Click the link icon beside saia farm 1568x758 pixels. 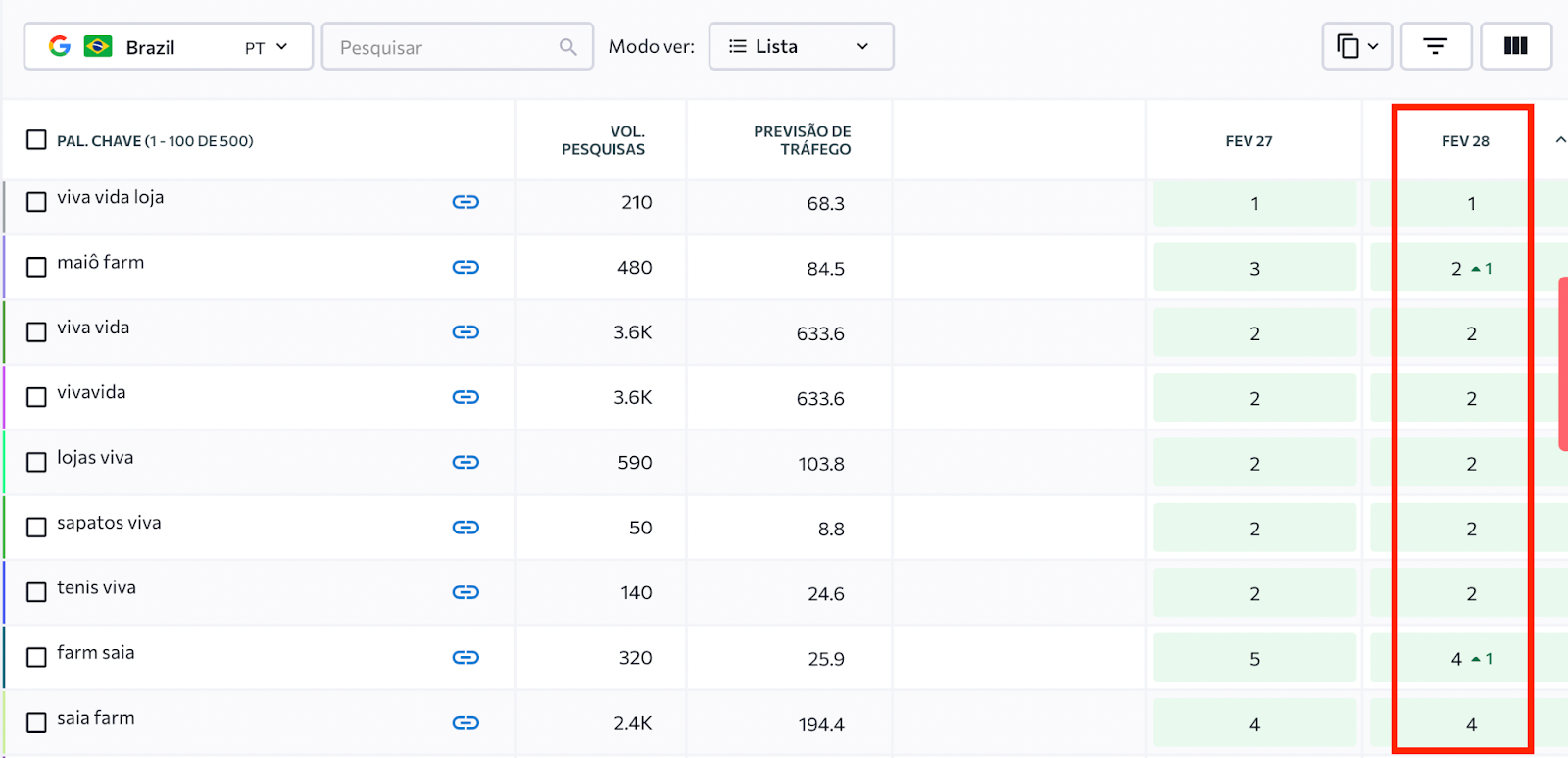click(465, 723)
